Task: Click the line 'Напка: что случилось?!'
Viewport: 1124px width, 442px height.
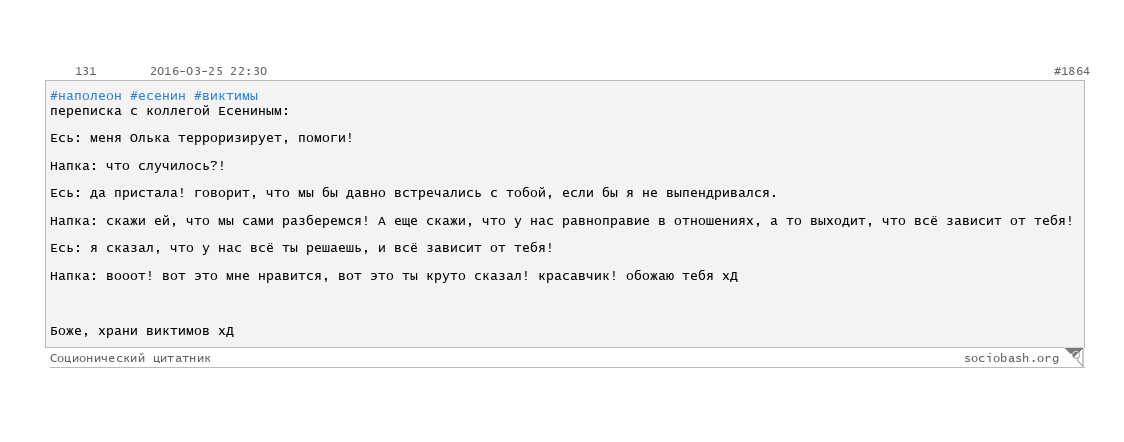Action: [138, 166]
